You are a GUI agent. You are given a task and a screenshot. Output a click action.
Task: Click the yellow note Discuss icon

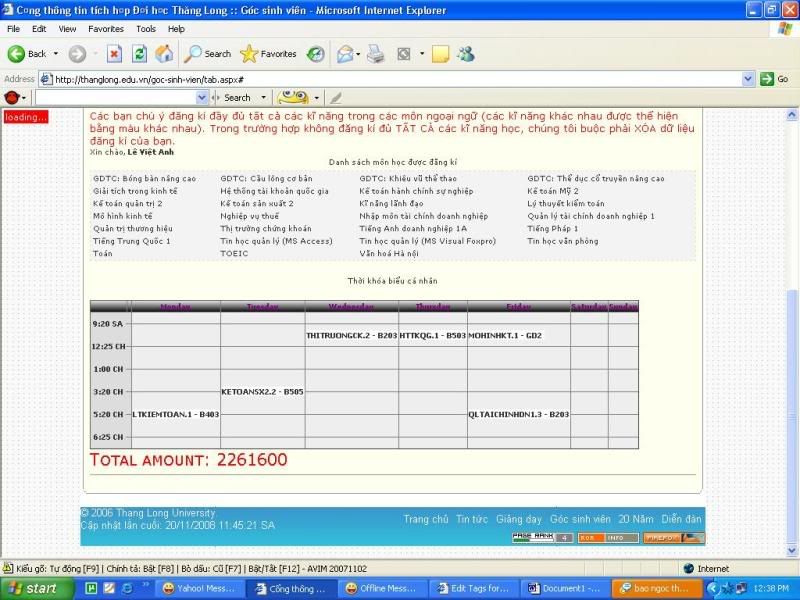440,54
